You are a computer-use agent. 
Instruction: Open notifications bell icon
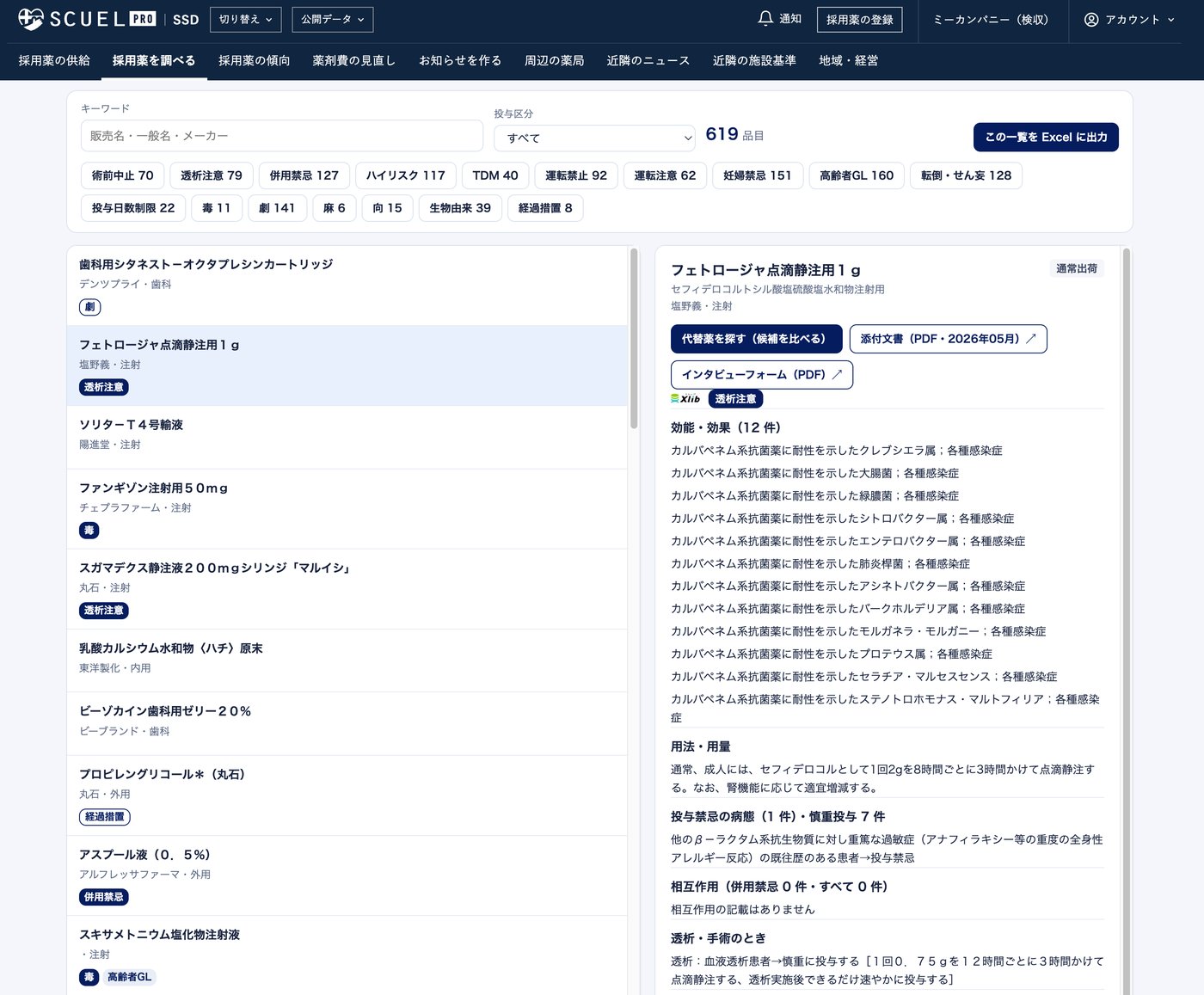tap(765, 18)
